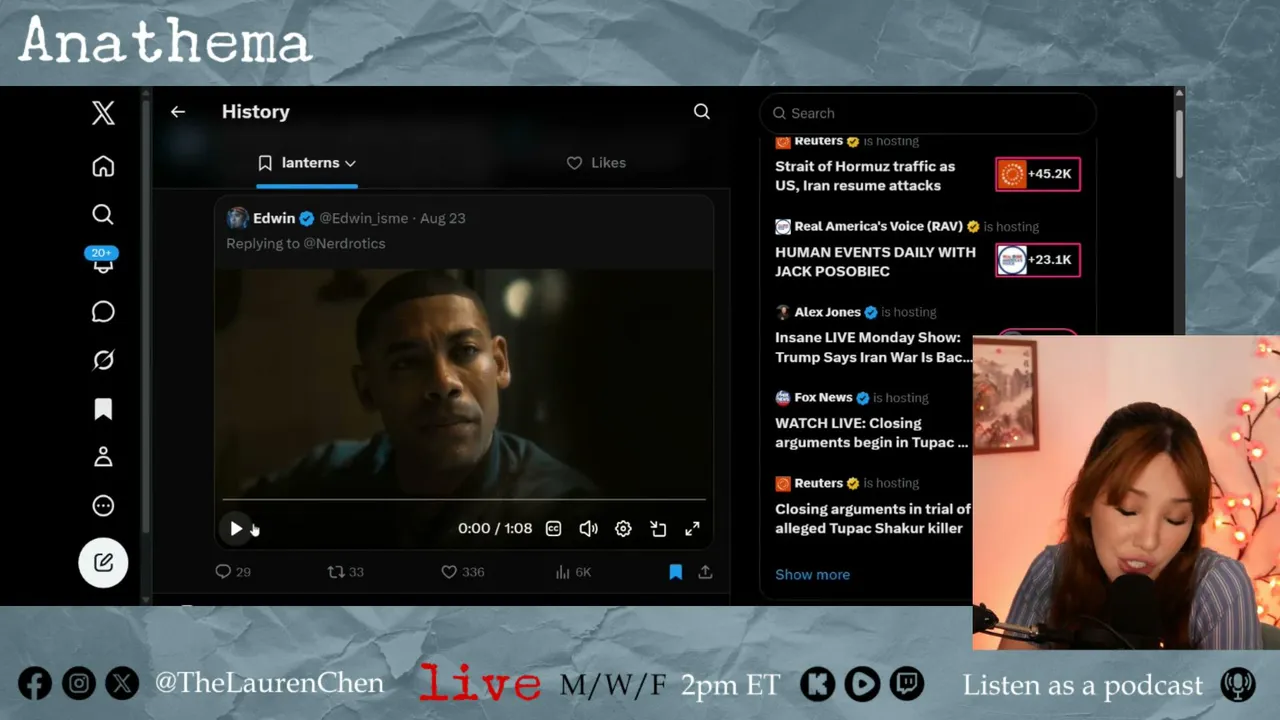The width and height of the screenshot is (1280, 720).
Task: Repost the post with 33 reposts
Action: click(346, 572)
